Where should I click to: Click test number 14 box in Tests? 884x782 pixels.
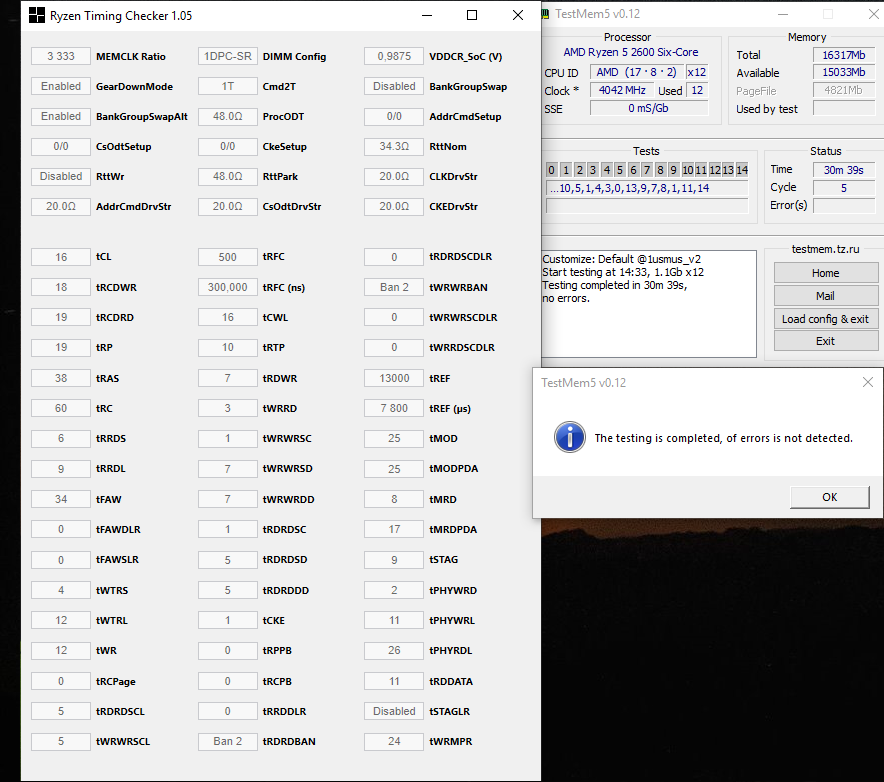click(742, 170)
